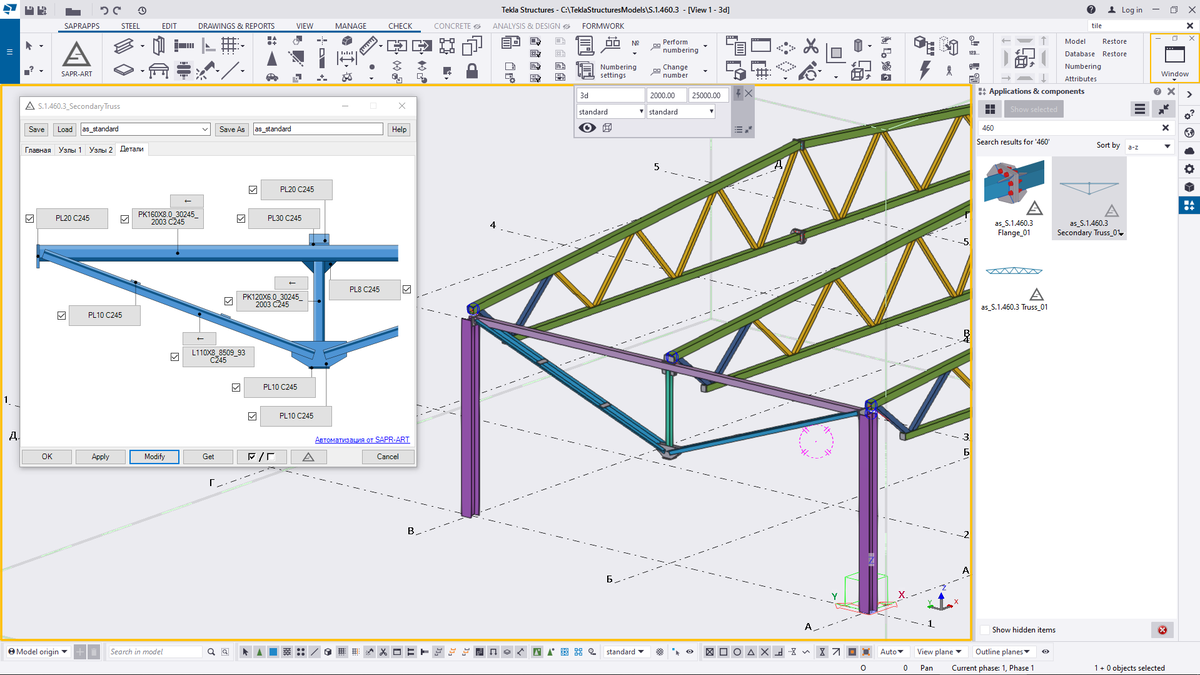Open the blue file menu hamburger icon
1200x675 pixels.
point(9,51)
